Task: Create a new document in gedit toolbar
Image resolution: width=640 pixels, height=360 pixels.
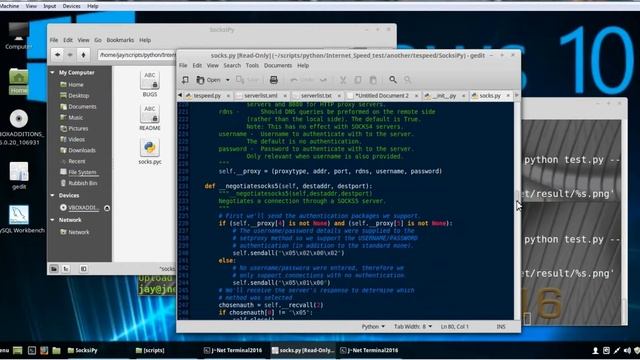Action: pos(185,80)
